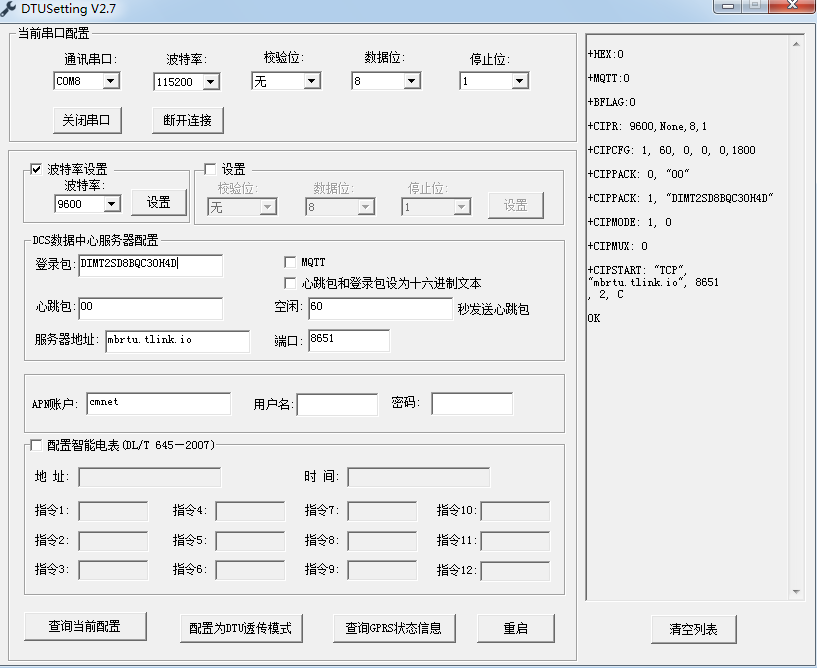Expand the 停止位 dropdown showing 1
Image resolution: width=817 pixels, height=668 pixels.
519,81
